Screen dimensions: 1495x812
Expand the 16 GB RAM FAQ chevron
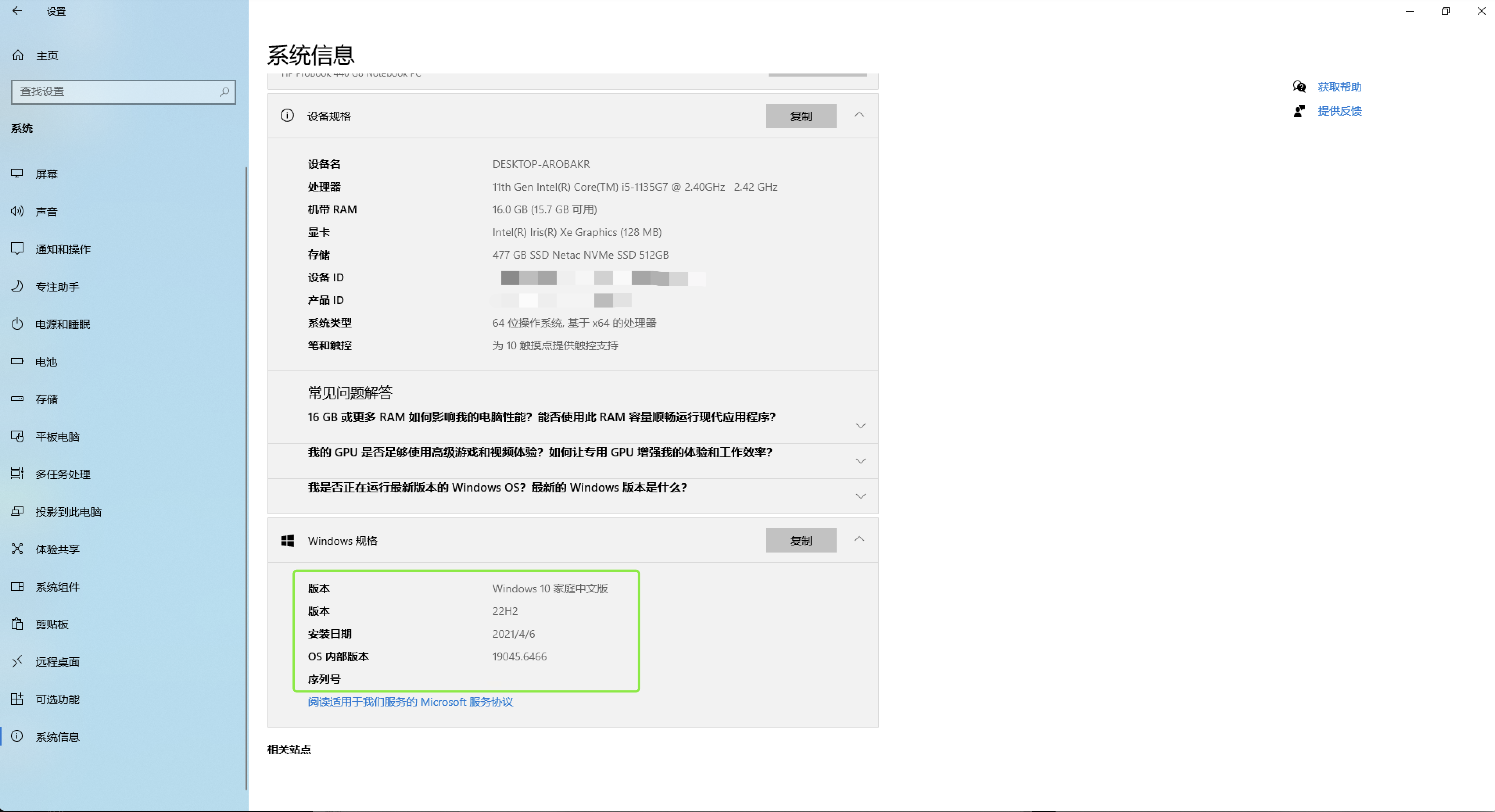[x=860, y=426]
